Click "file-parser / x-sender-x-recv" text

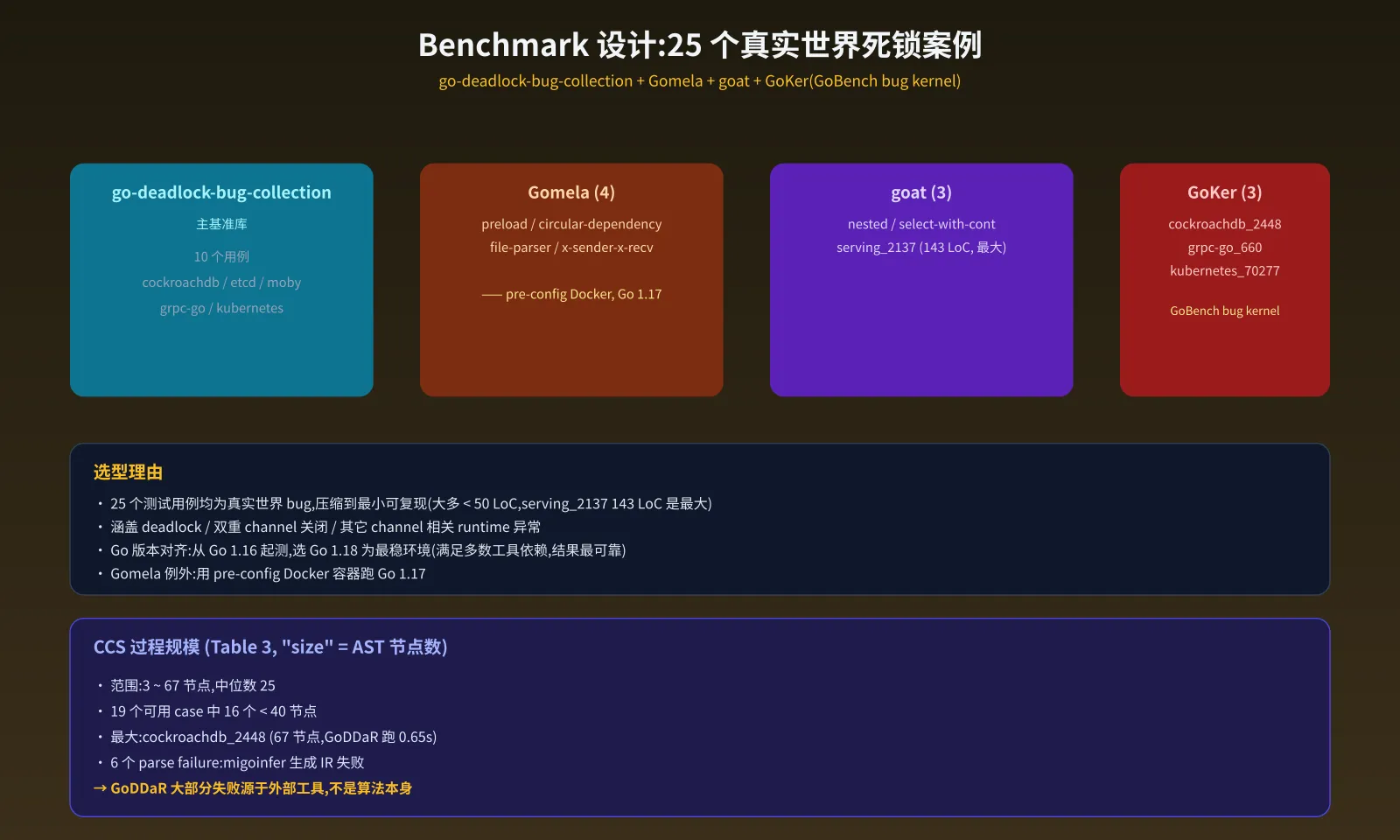click(x=571, y=248)
